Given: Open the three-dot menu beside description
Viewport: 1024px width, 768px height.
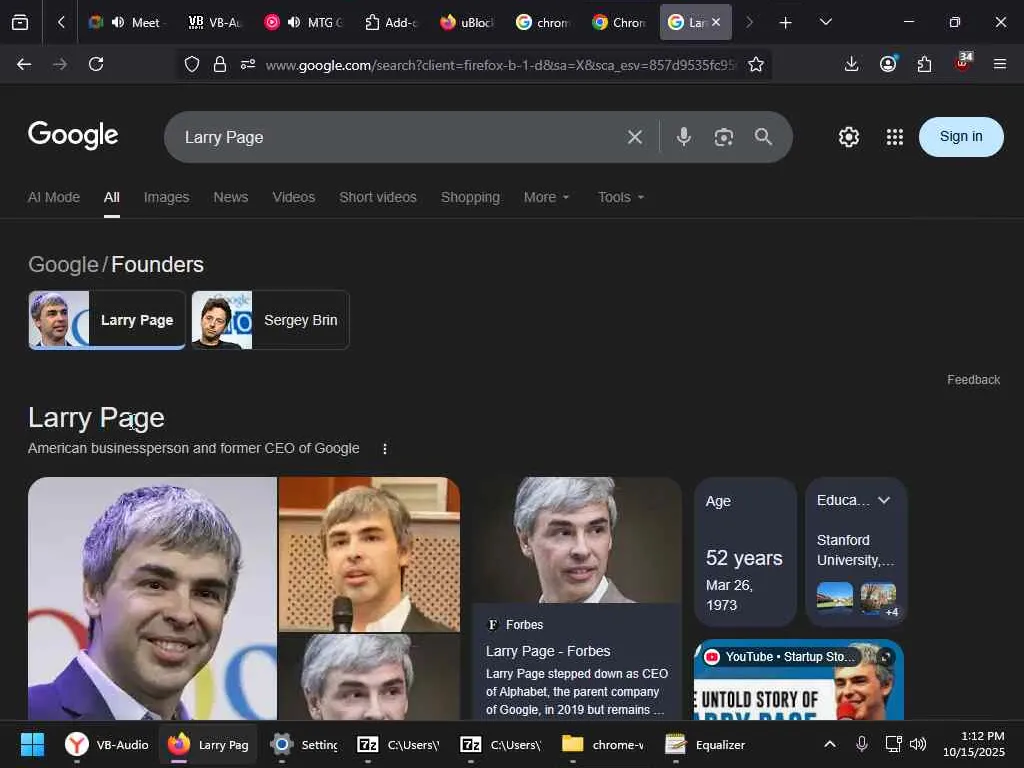Looking at the screenshot, I should [385, 449].
